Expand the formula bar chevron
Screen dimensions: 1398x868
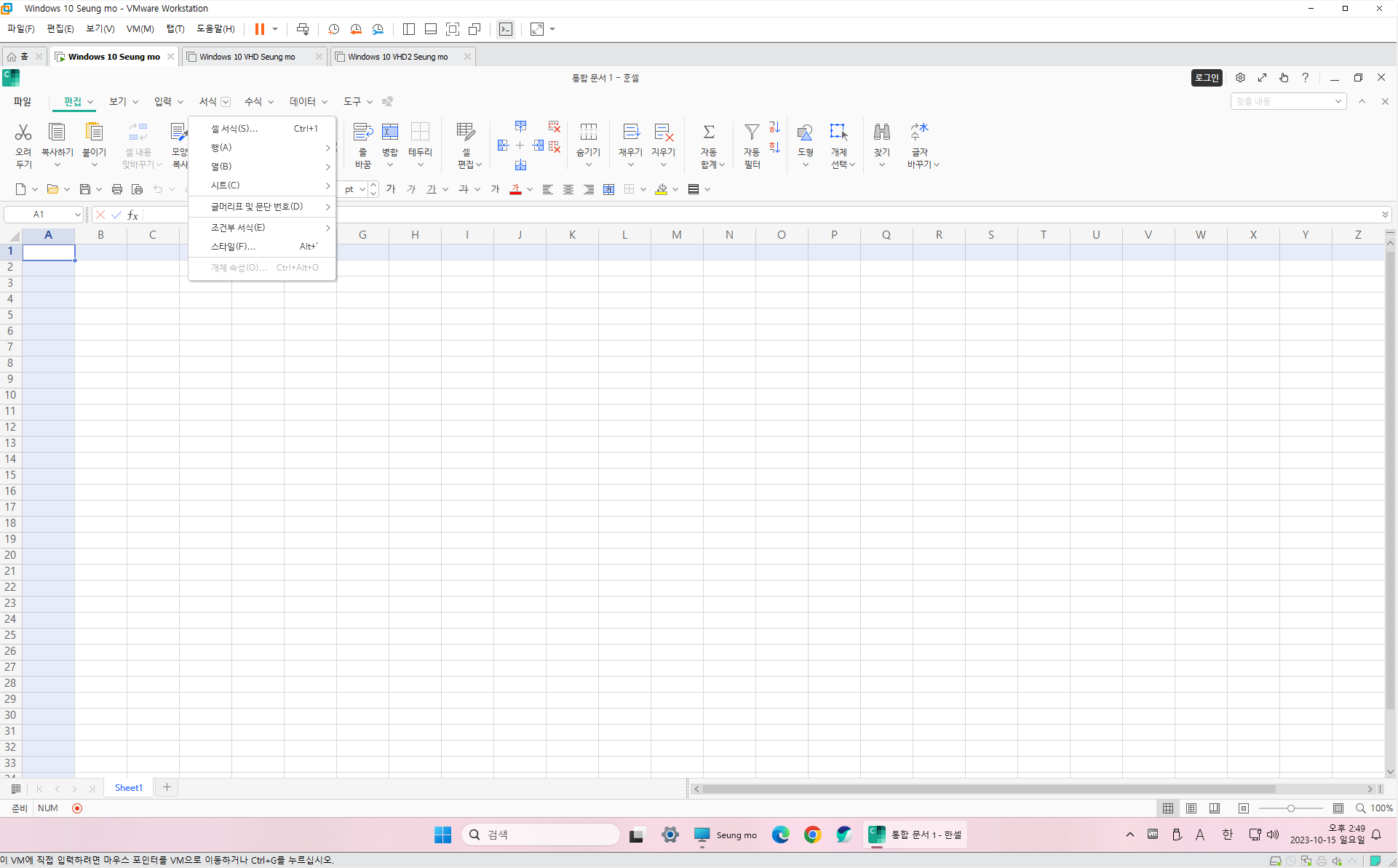pyautogui.click(x=1384, y=215)
